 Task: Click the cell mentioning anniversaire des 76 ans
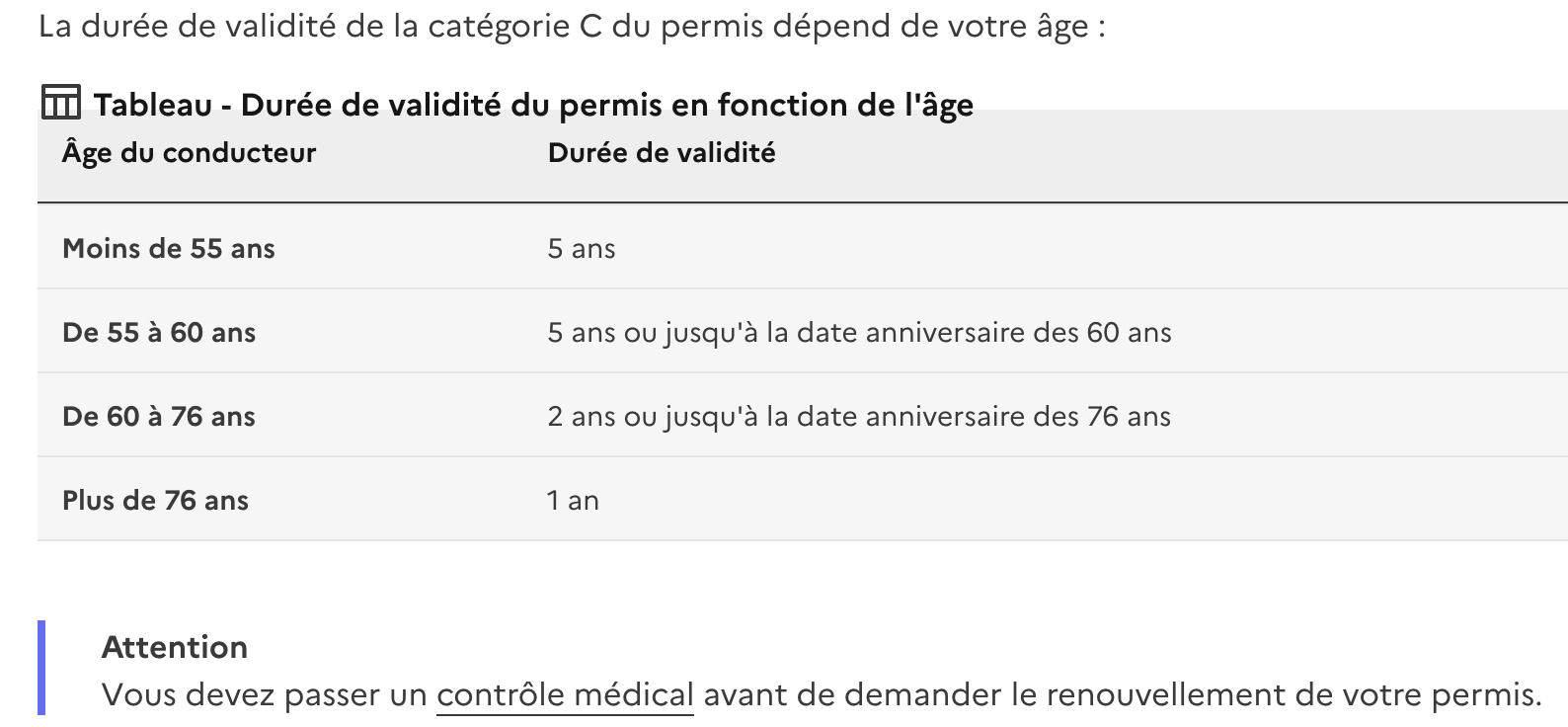859,416
